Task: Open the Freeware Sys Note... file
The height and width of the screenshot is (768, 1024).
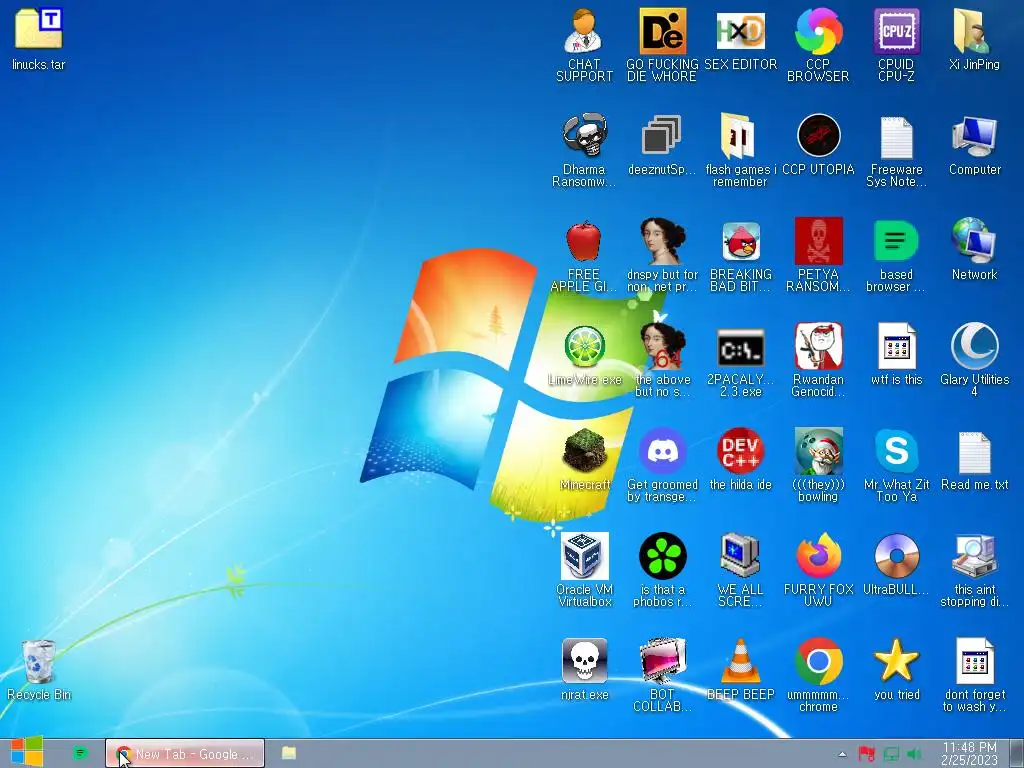Action: 896,150
